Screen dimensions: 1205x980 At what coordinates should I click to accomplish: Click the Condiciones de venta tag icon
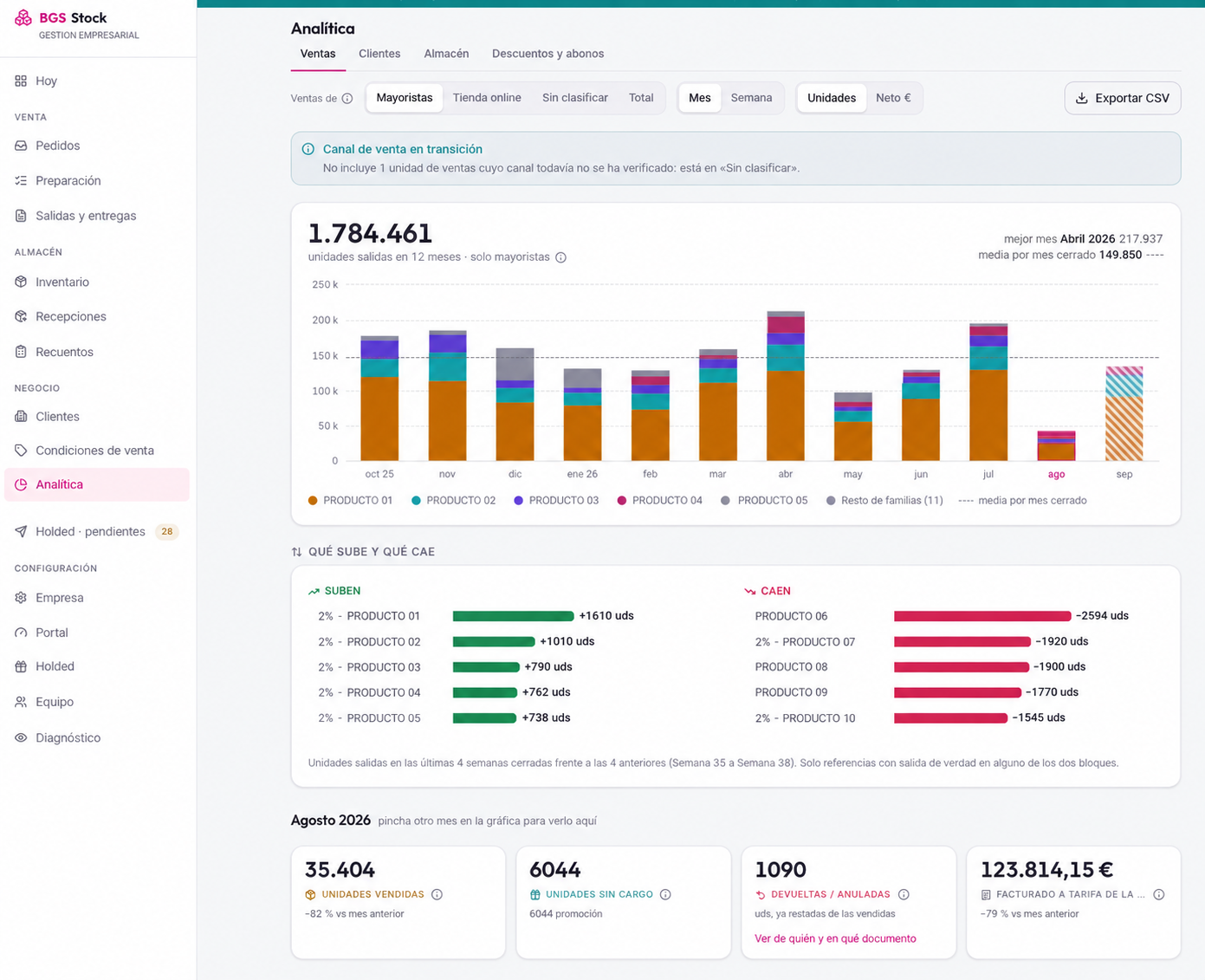[21, 451]
